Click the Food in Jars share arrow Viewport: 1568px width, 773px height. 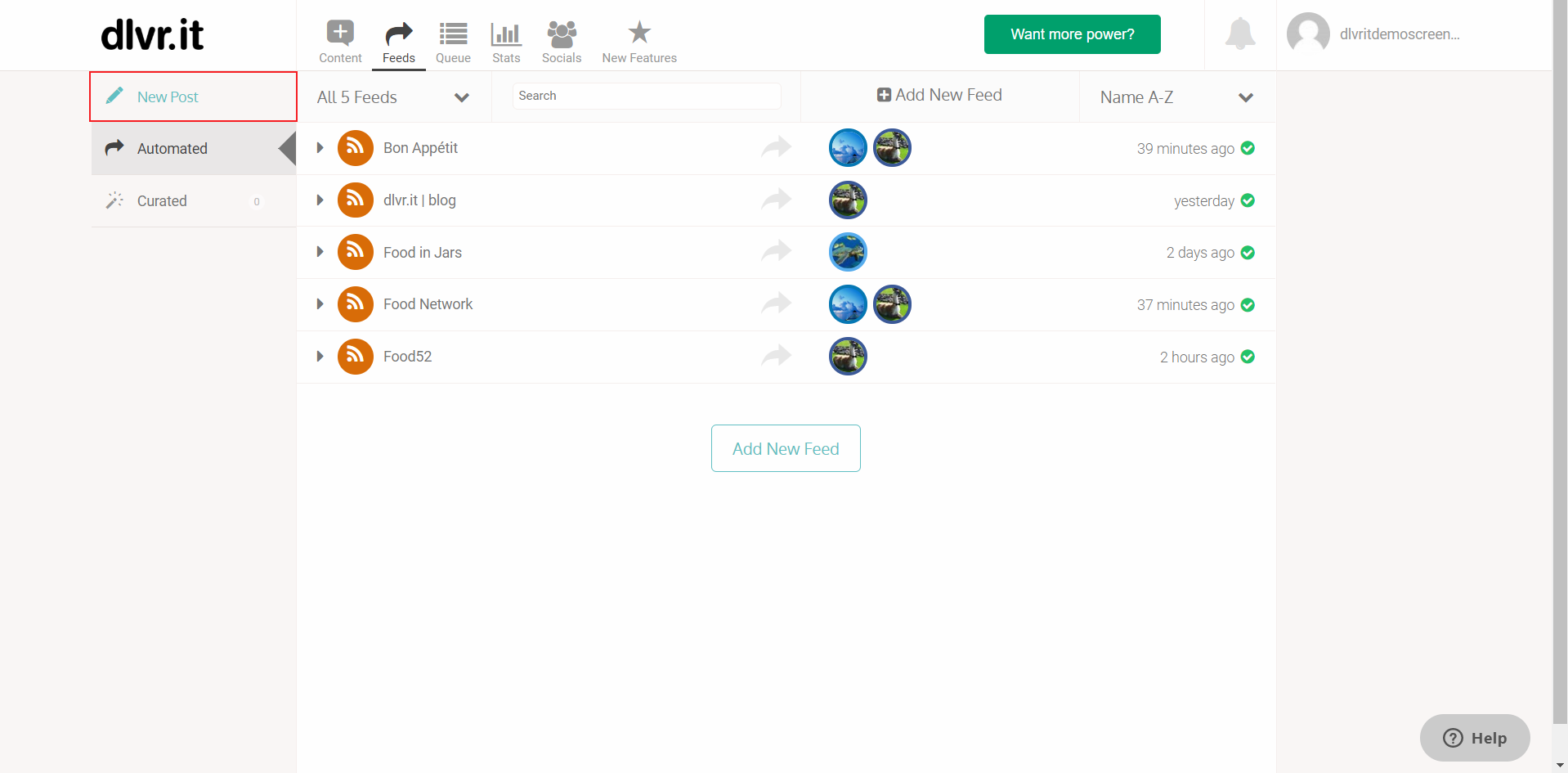tap(776, 251)
